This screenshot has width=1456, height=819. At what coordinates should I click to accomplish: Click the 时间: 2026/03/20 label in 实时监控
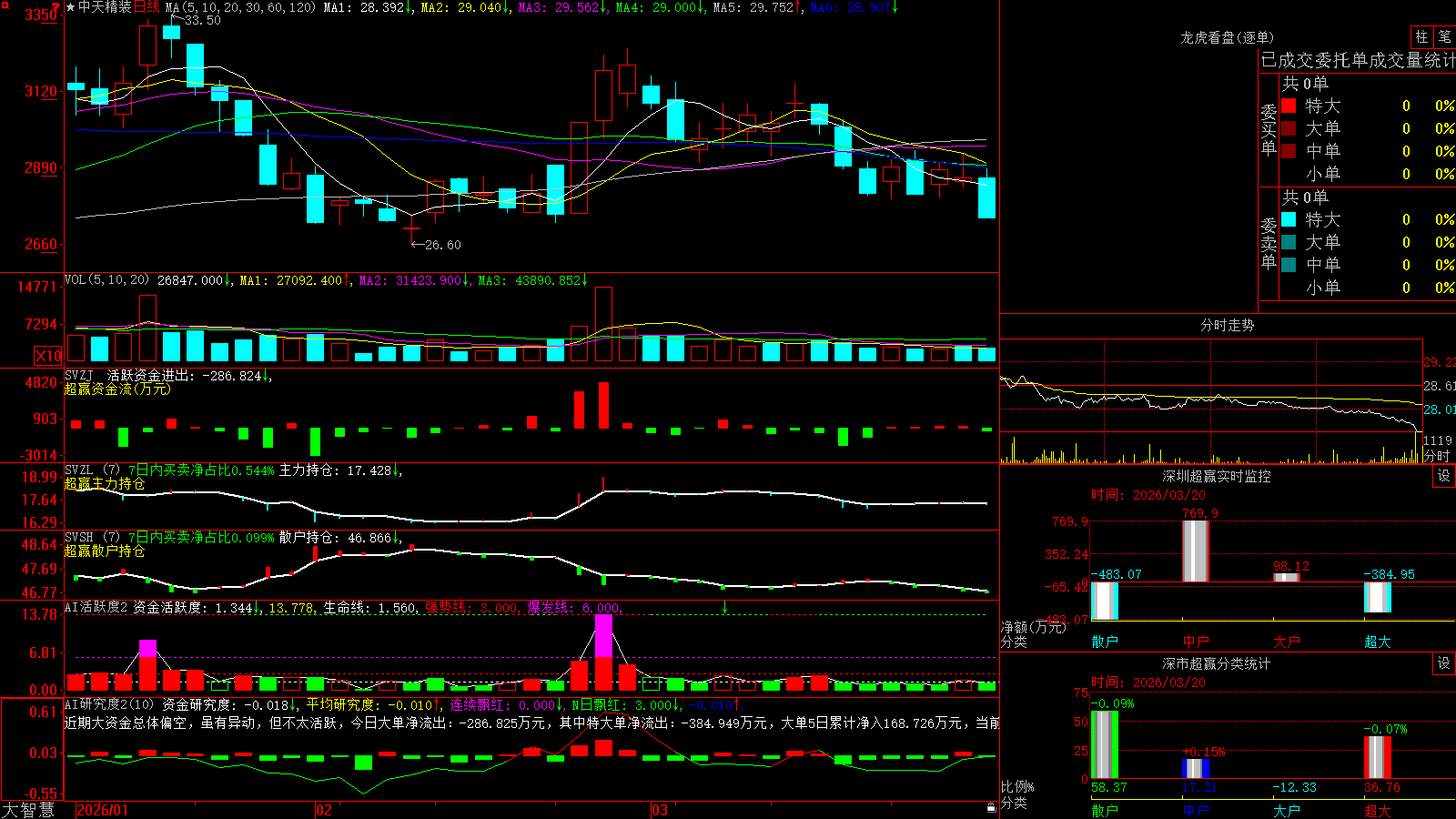point(1148,495)
